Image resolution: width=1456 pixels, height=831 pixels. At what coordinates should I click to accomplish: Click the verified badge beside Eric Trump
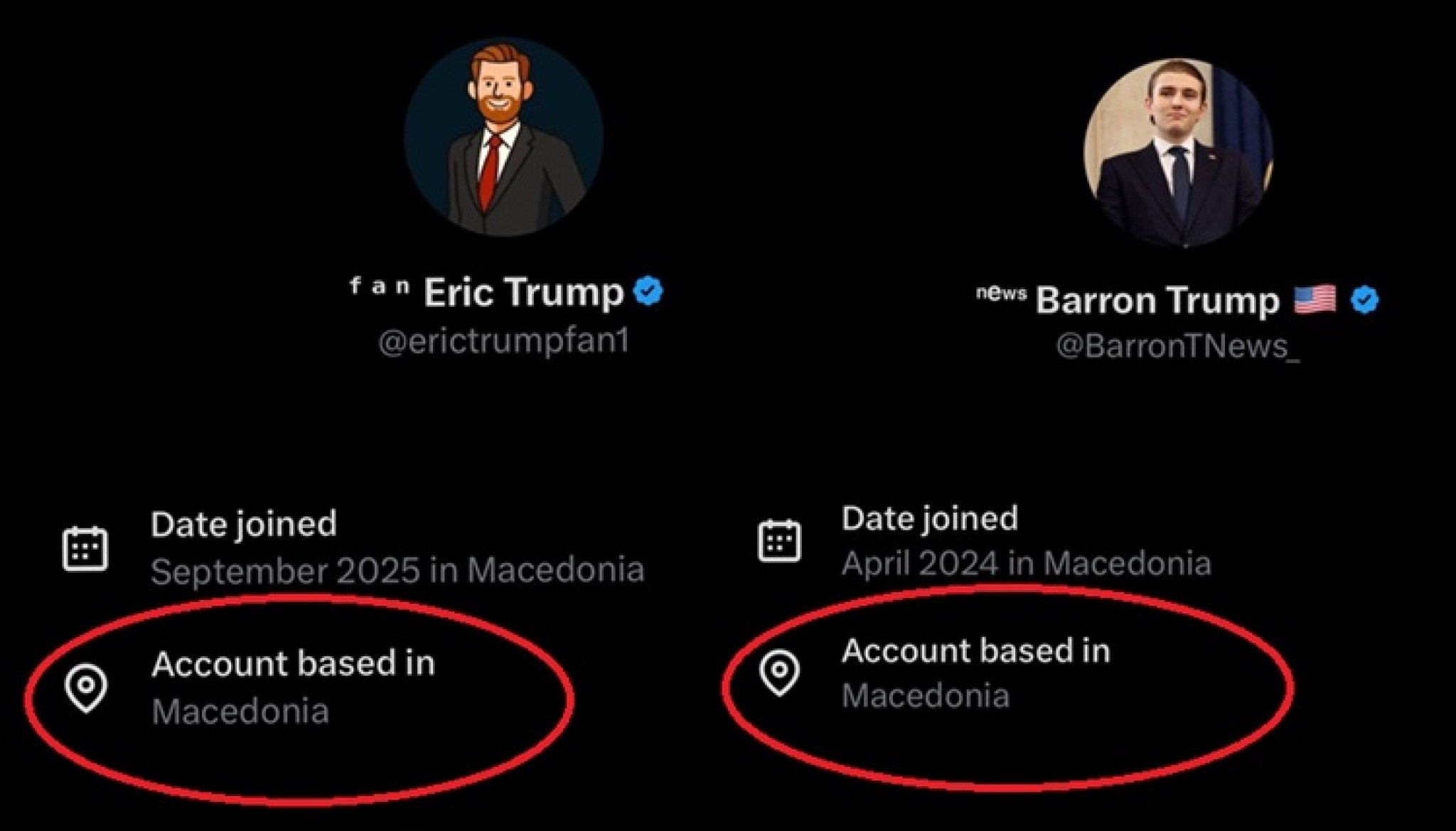pos(648,291)
